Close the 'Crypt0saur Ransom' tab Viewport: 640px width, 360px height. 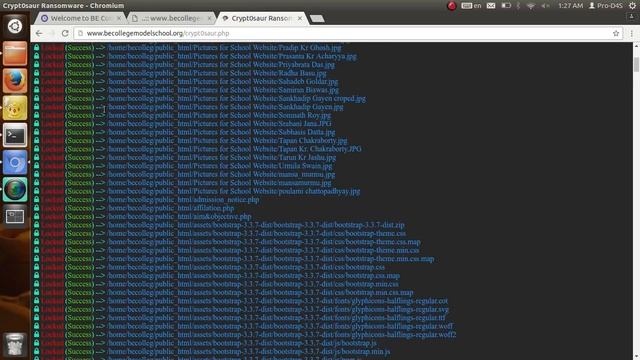pos(300,18)
